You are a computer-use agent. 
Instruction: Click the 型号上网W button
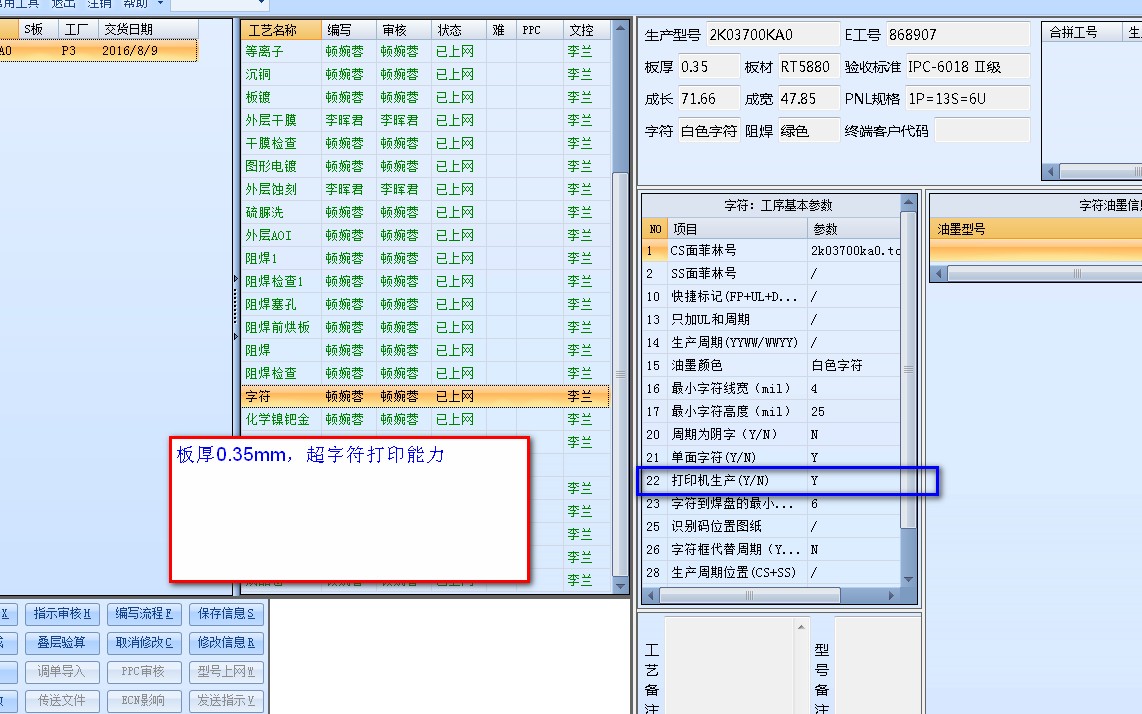[x=226, y=672]
